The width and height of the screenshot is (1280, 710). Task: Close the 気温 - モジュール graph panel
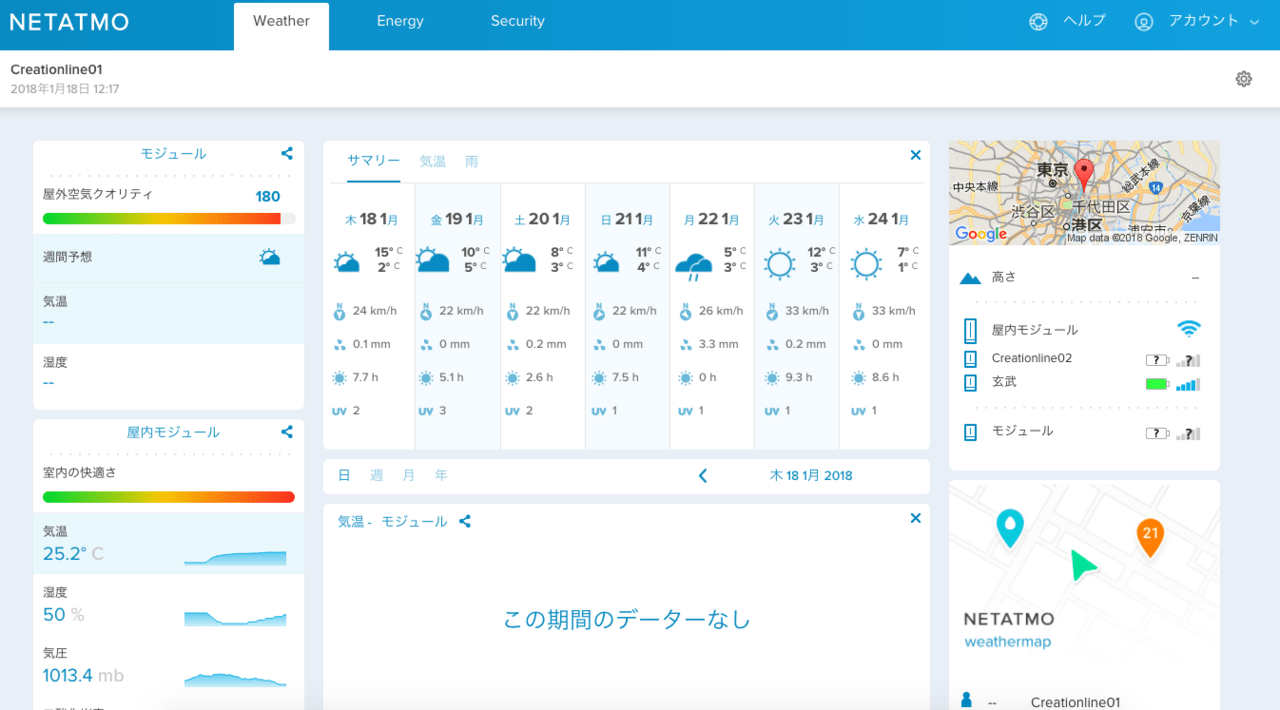point(915,518)
